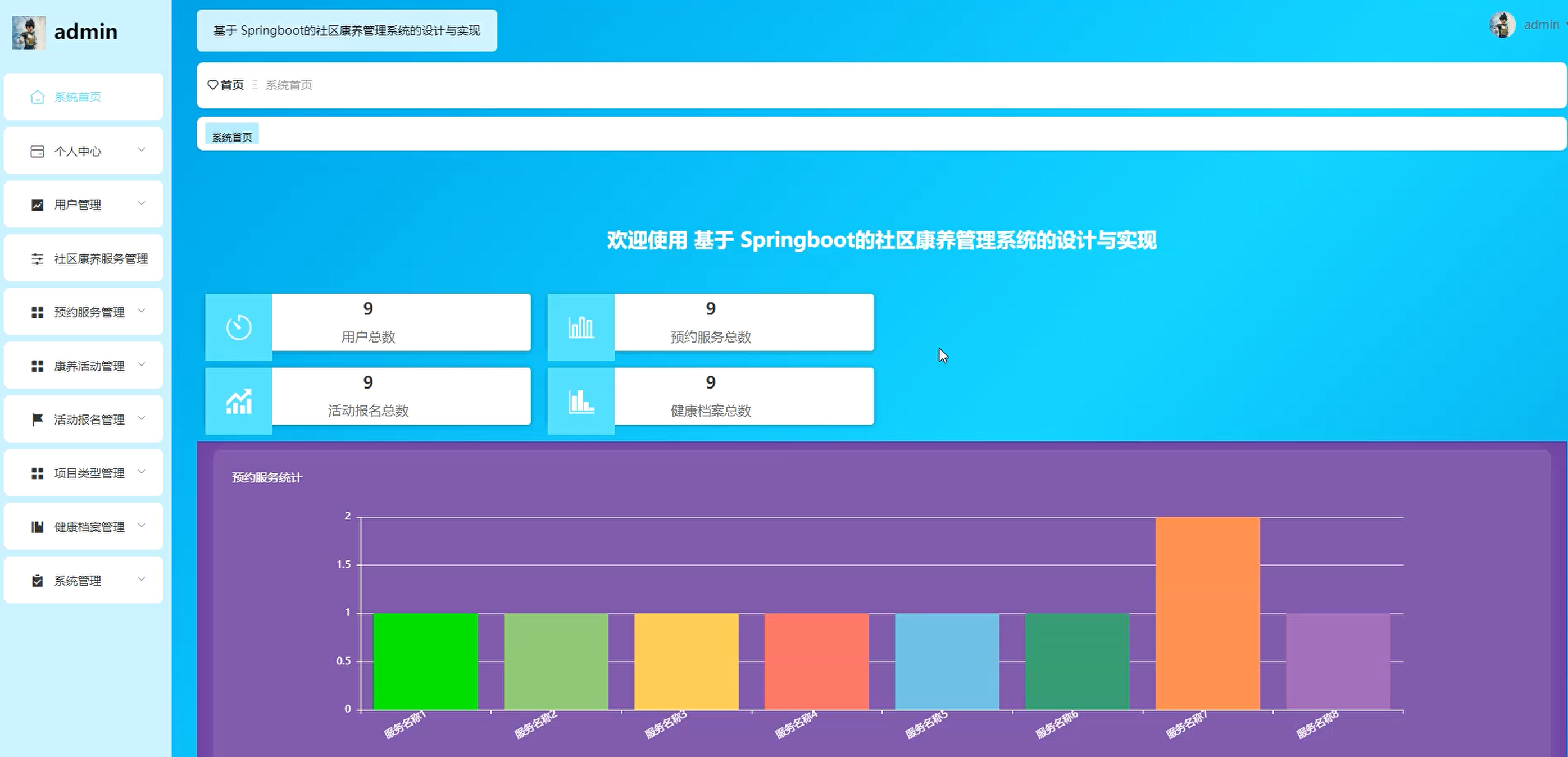
Task: Open 系统管理 sidebar menu item
Action: click(83, 580)
